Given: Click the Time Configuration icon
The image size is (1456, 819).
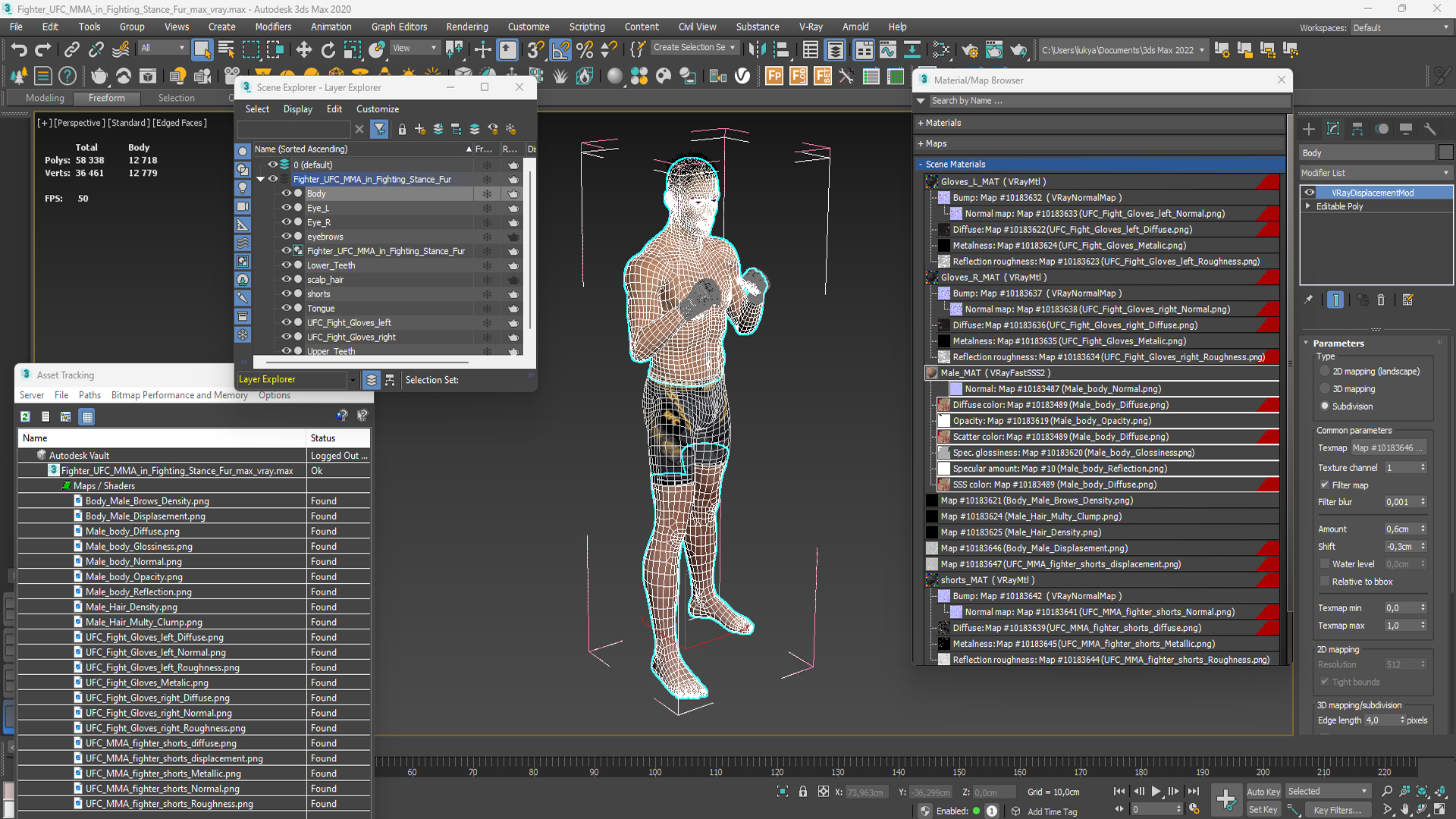Looking at the screenshot, I should click(1194, 809).
